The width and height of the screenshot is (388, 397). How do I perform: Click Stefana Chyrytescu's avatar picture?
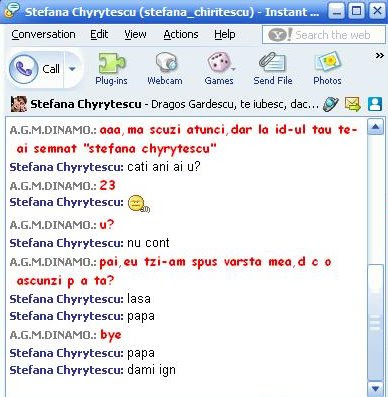[19, 104]
